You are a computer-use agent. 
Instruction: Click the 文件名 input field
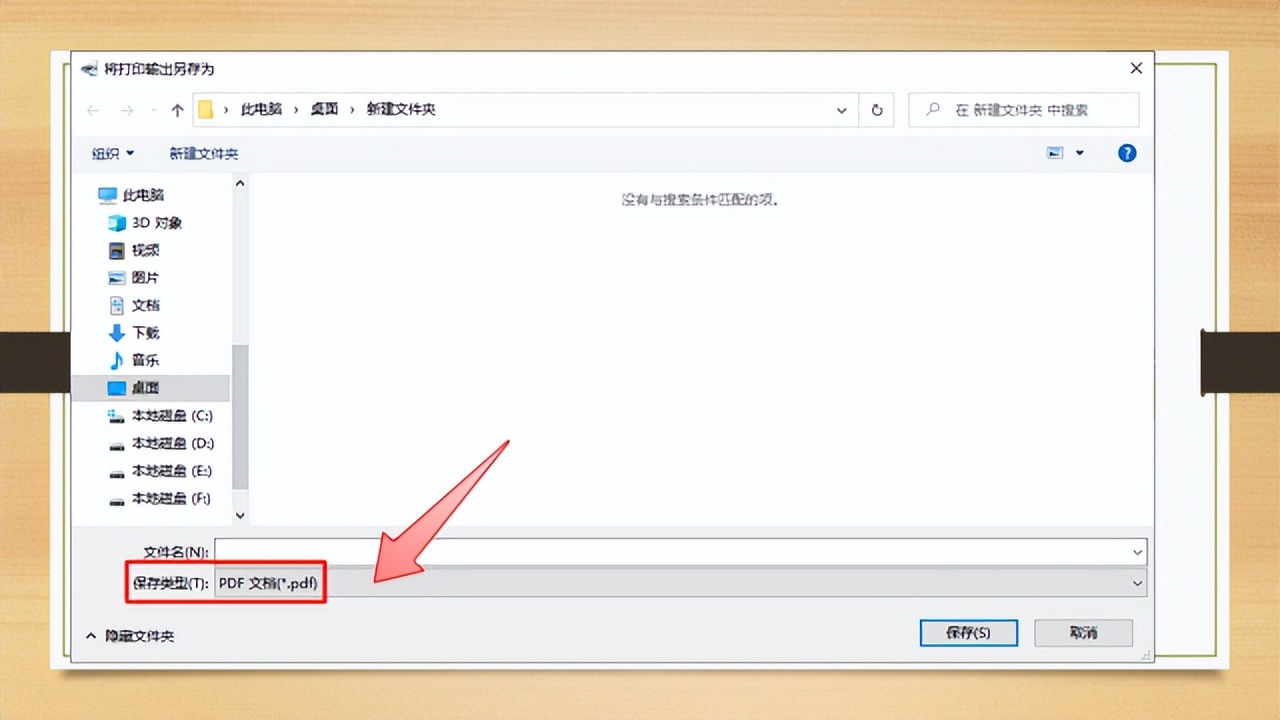click(680, 552)
